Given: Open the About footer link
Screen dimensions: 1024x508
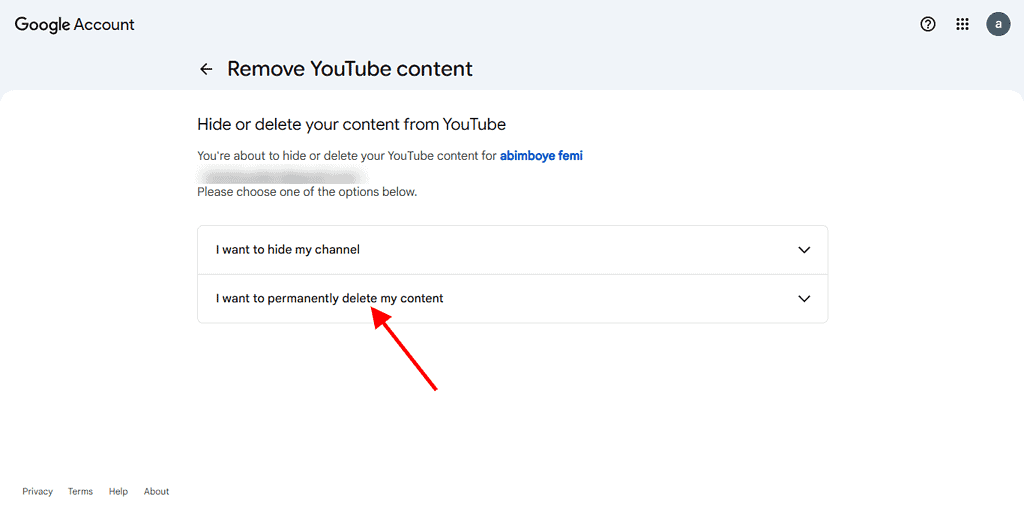Looking at the screenshot, I should point(156,491).
